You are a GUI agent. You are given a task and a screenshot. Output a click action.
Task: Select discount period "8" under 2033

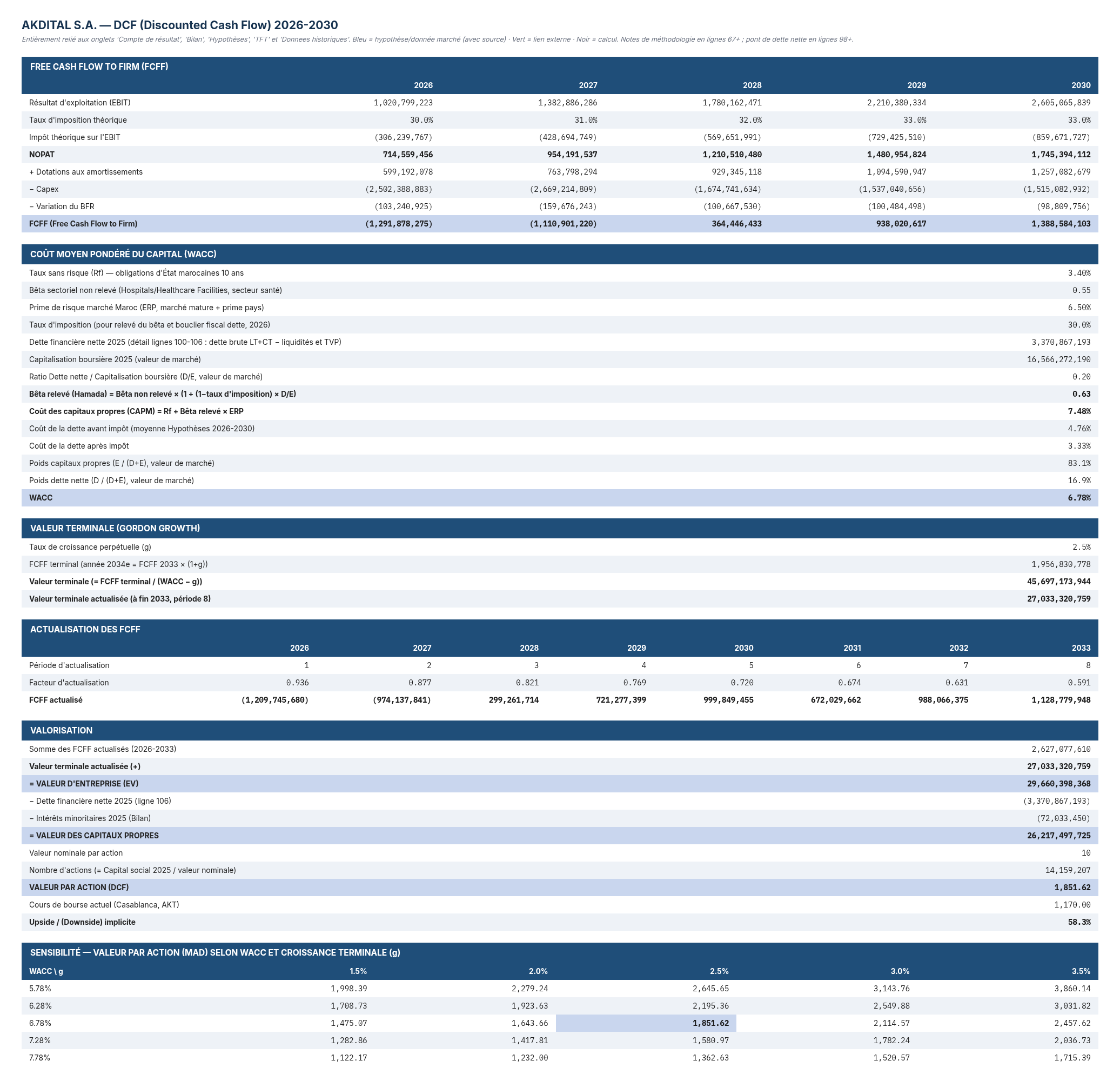coord(1088,665)
